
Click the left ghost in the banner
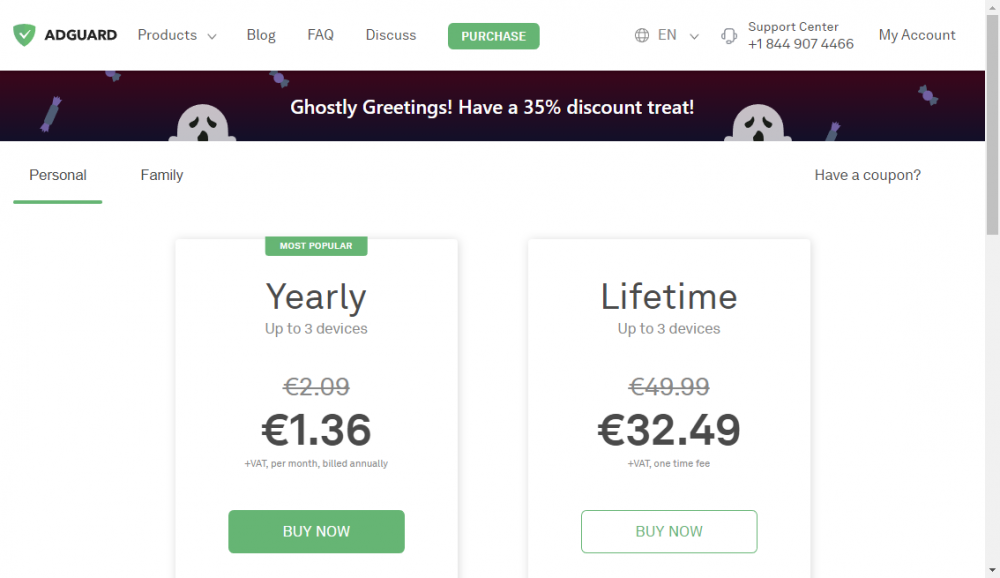point(207,121)
